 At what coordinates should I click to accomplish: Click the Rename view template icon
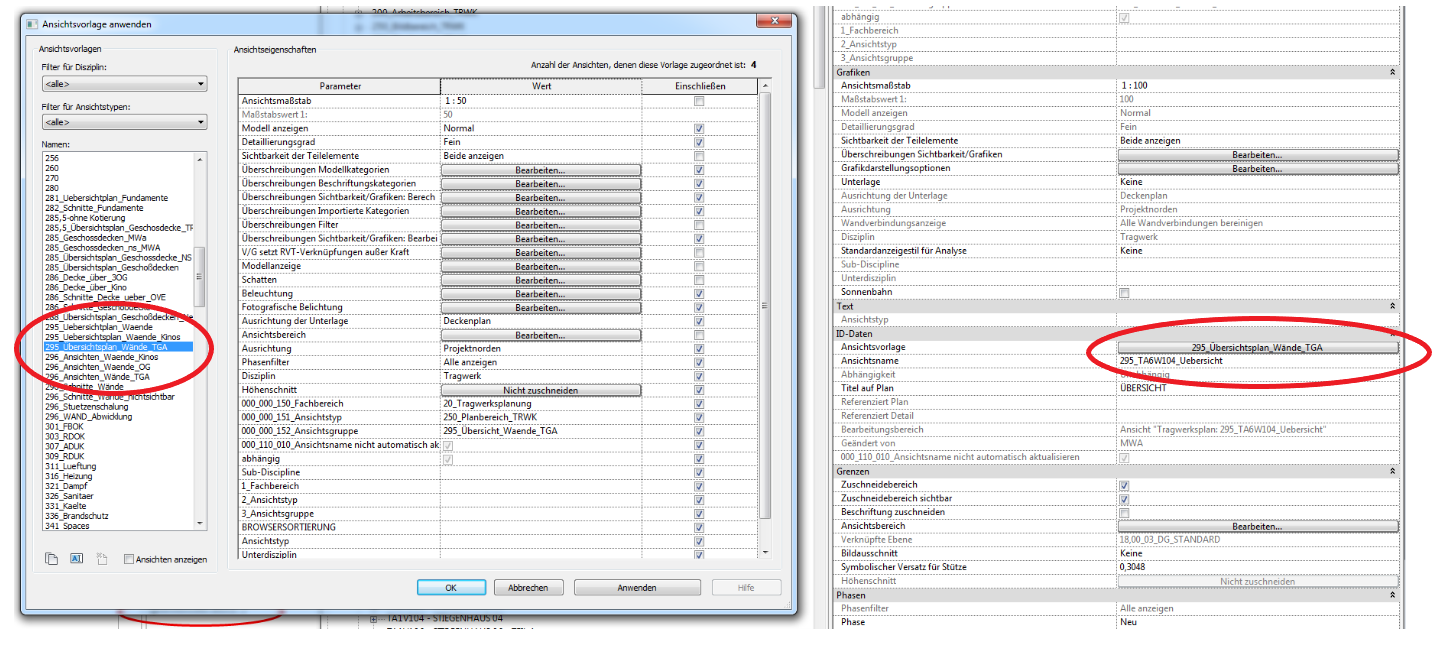76,559
